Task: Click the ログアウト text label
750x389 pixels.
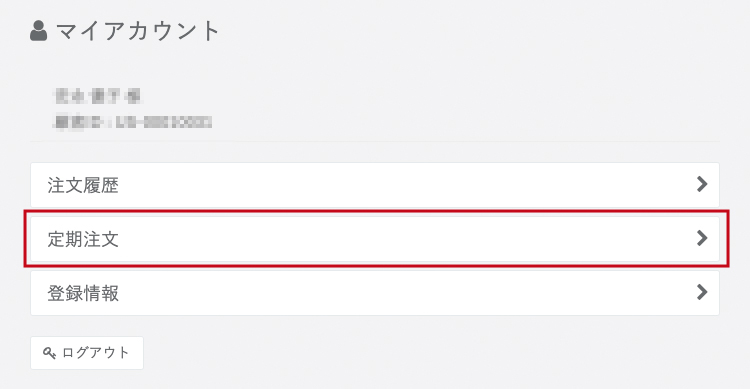Action: point(96,353)
